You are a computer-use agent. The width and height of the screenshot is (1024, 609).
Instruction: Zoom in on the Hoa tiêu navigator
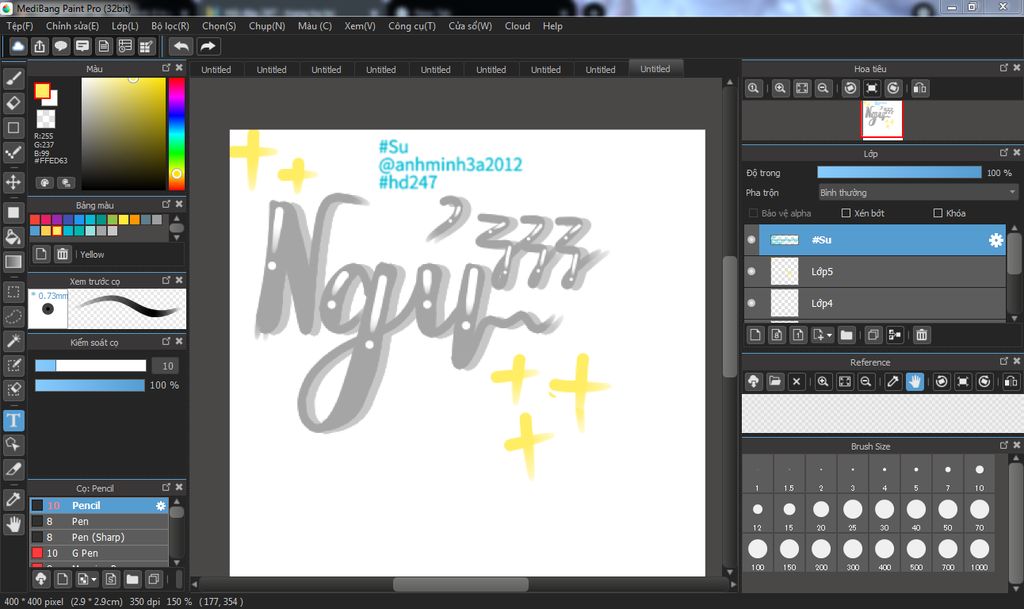point(780,89)
